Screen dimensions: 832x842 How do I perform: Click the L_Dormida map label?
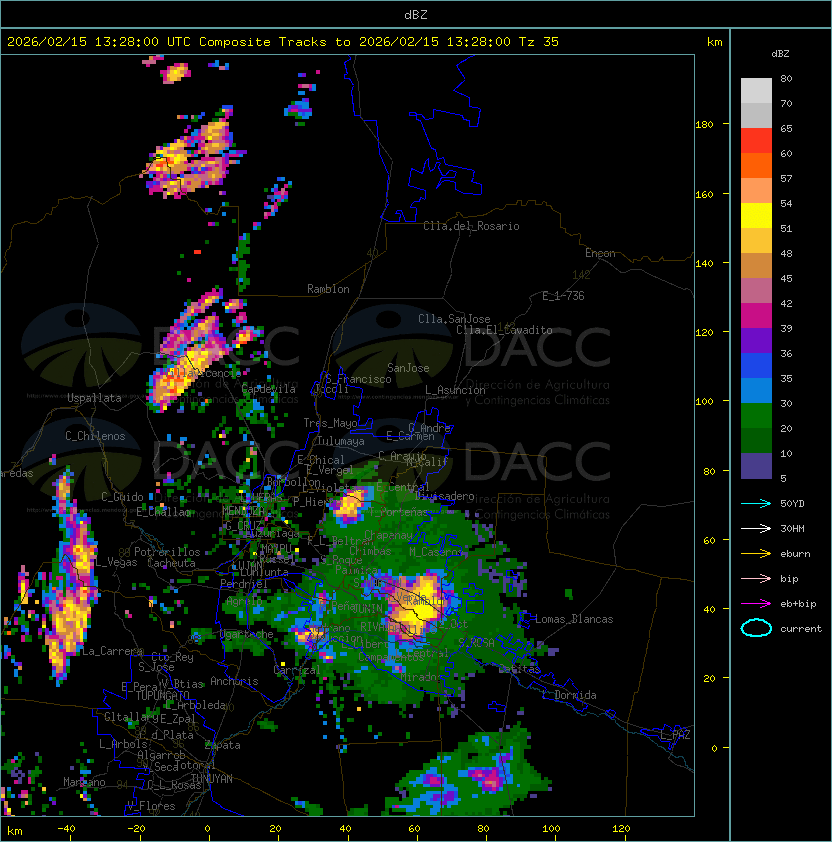click(569, 695)
